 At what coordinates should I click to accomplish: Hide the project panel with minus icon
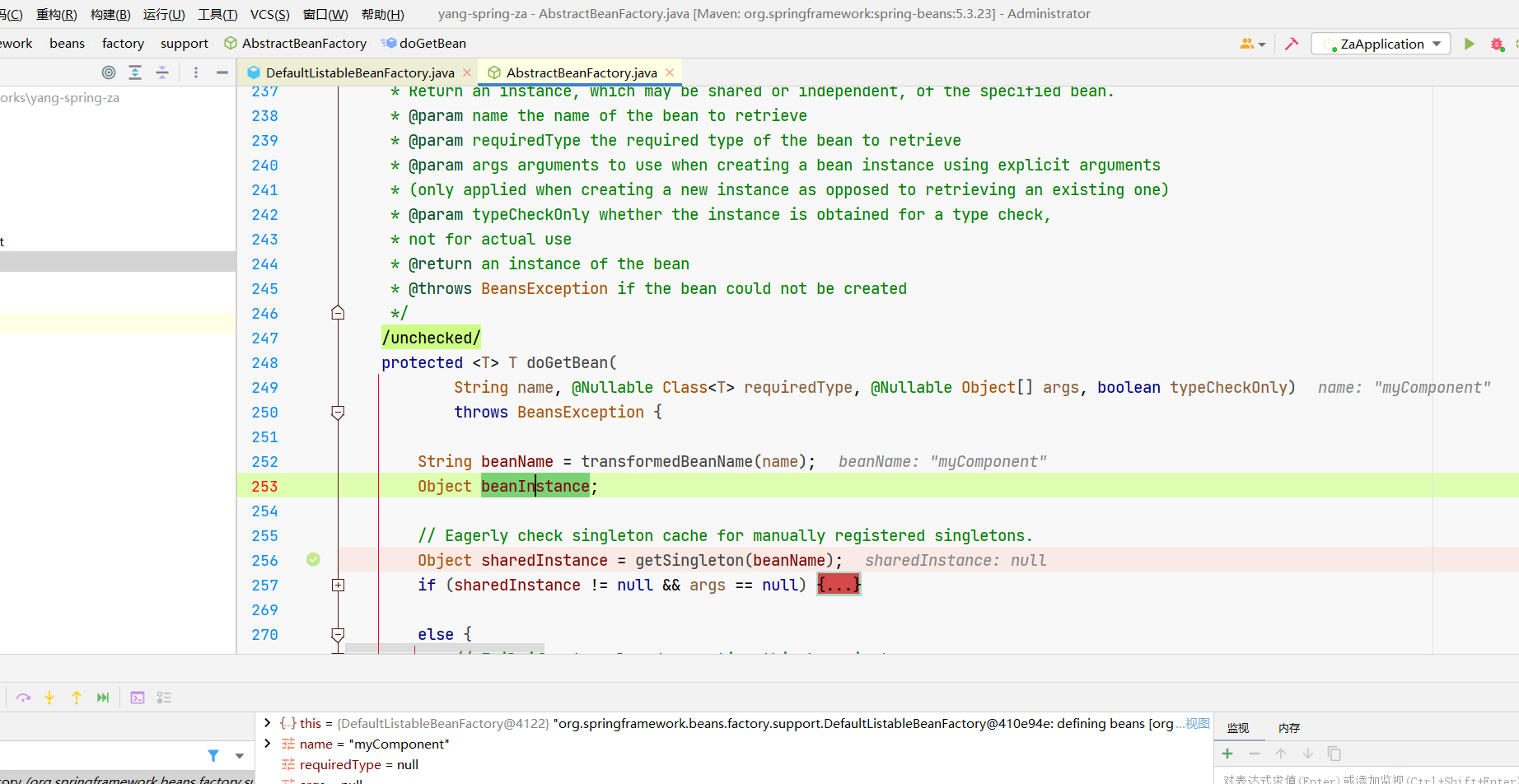222,72
